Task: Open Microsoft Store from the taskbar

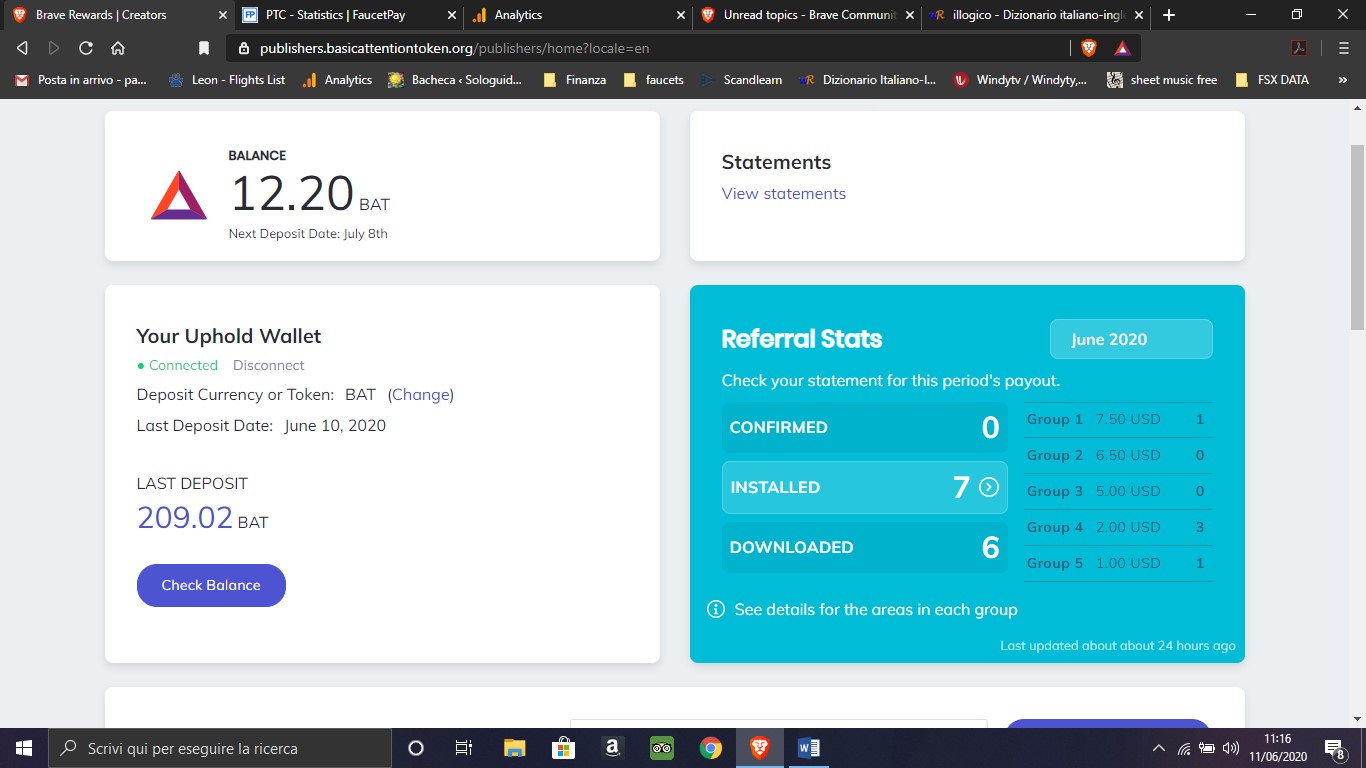Action: (563, 748)
